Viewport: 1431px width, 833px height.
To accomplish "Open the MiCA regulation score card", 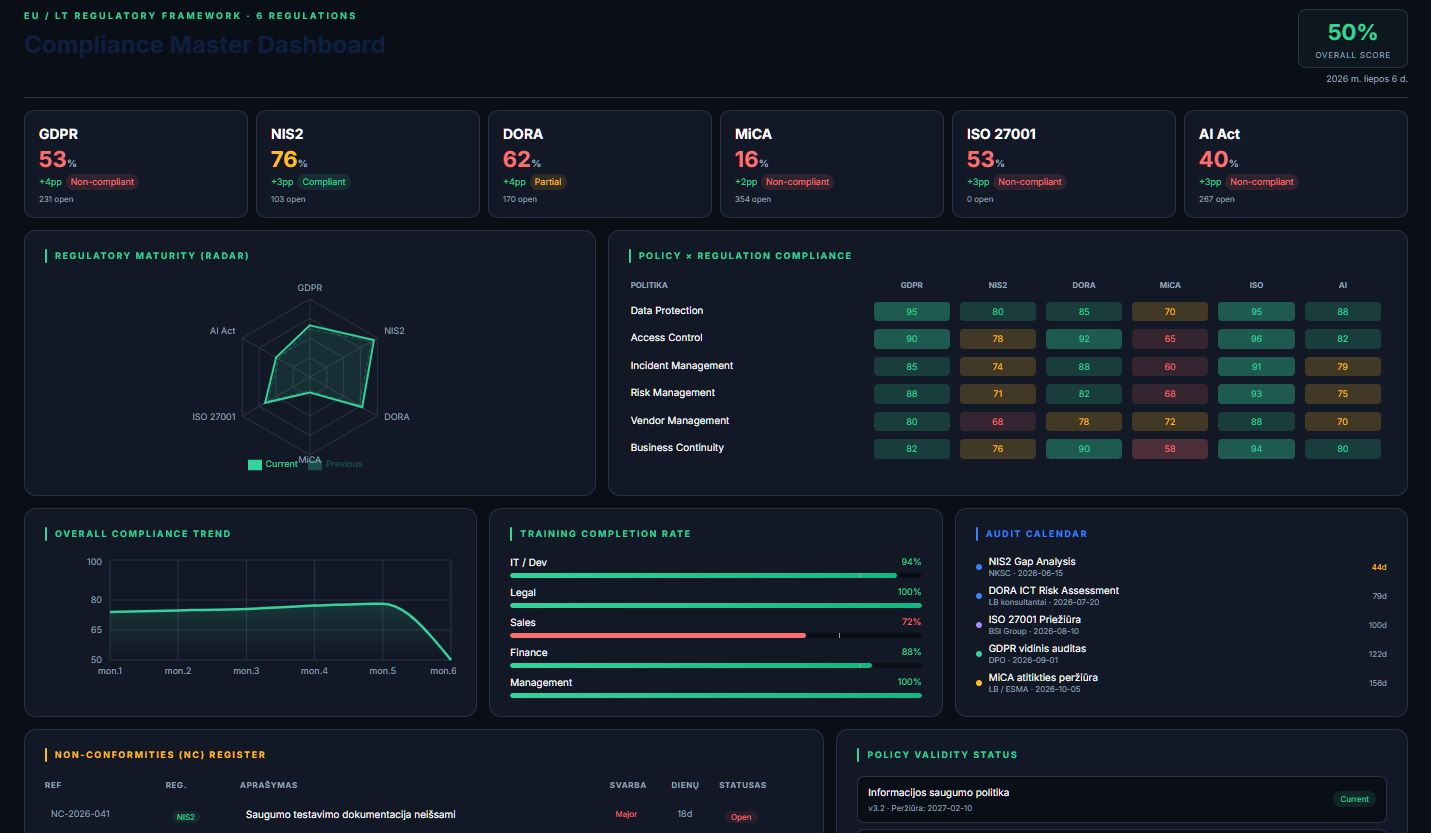I will click(832, 164).
